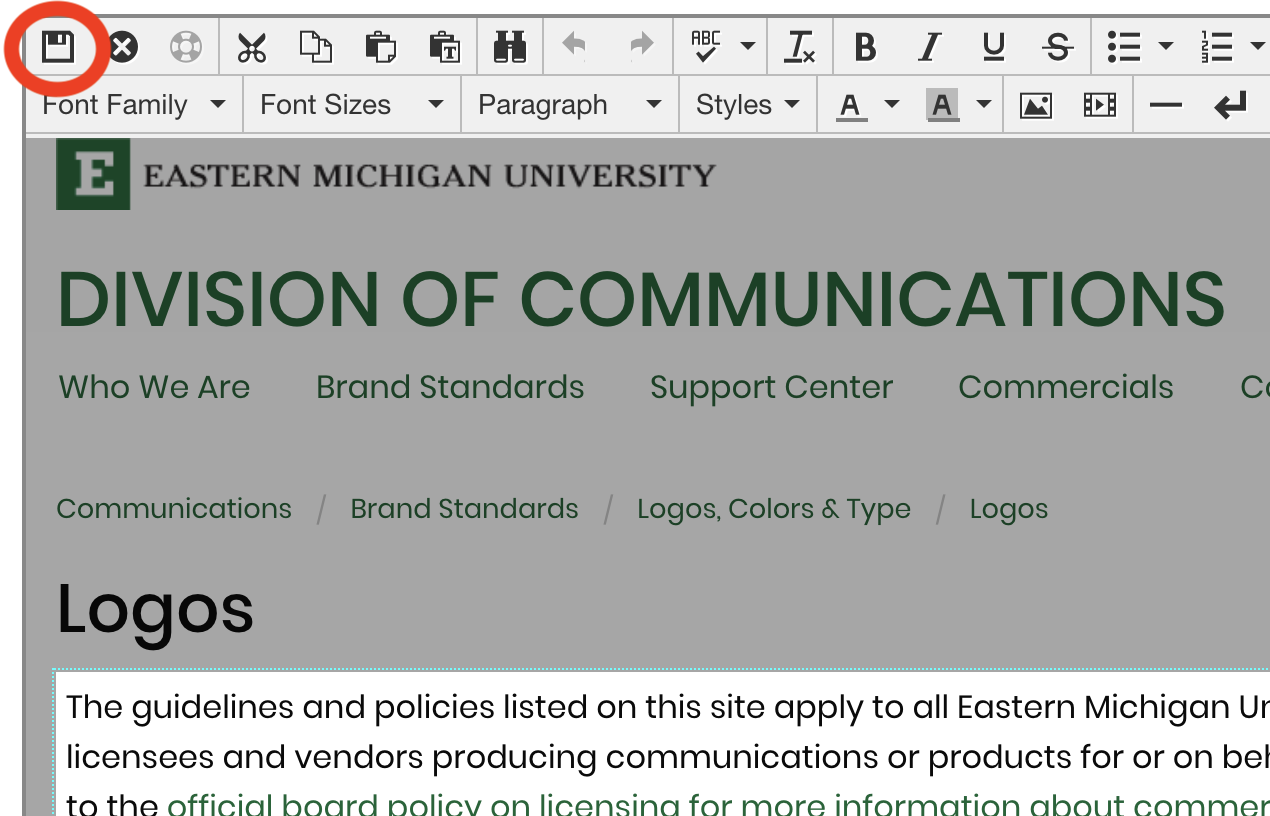This screenshot has height=816, width=1270.
Task: Copy the selected content
Action: 316,47
